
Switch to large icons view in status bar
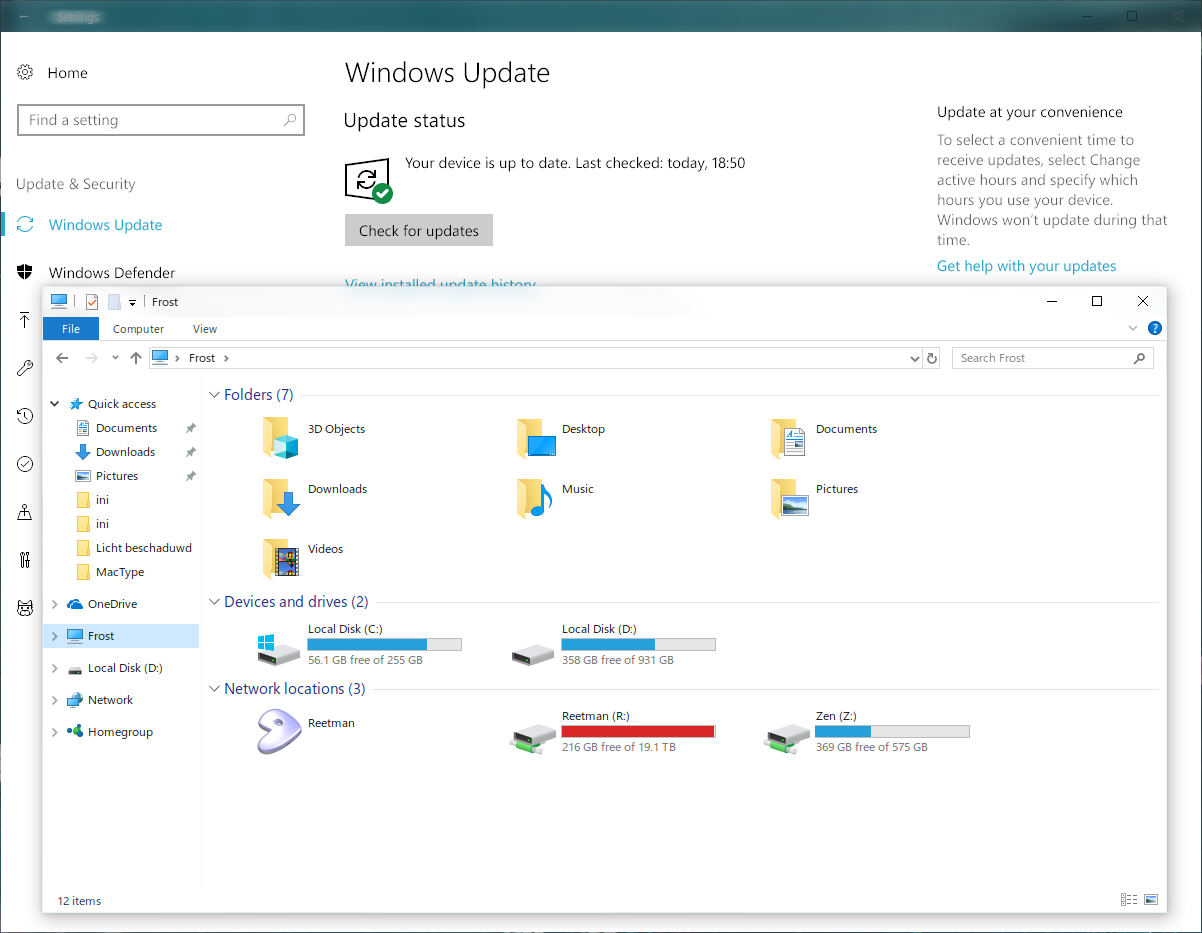[x=1150, y=900]
